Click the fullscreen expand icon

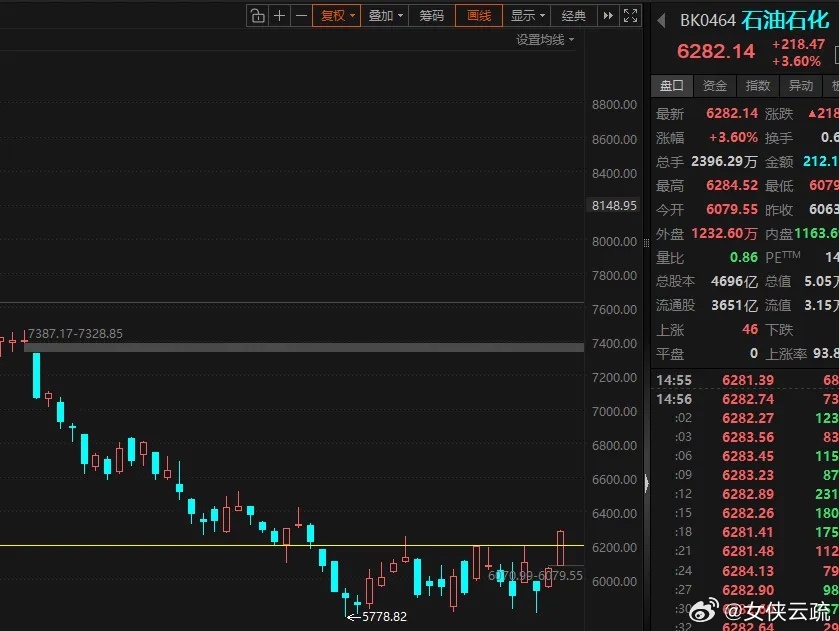630,16
